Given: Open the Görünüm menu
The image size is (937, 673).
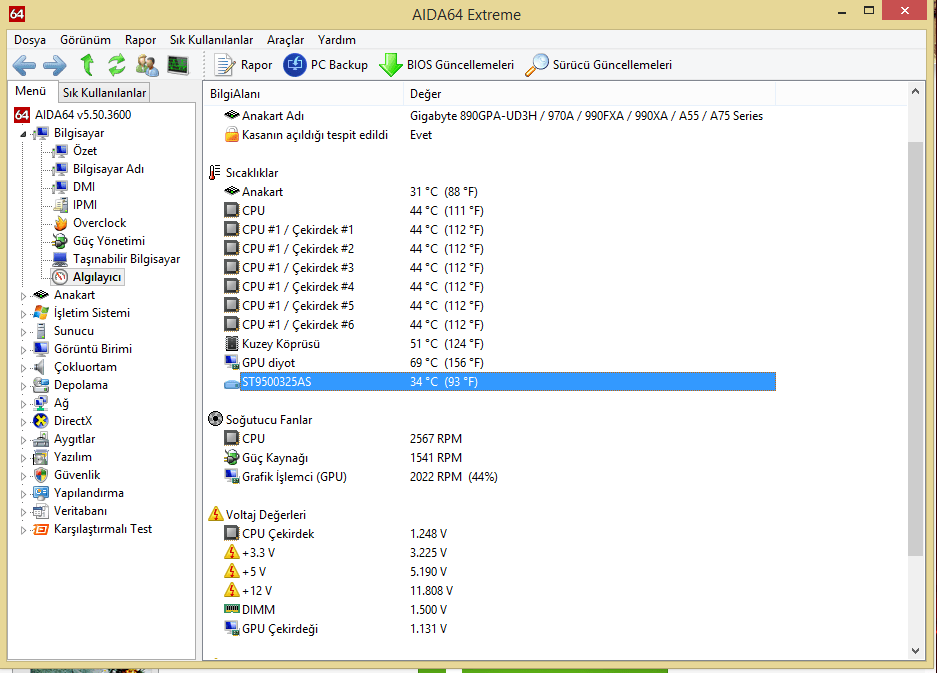Looking at the screenshot, I should [x=85, y=40].
